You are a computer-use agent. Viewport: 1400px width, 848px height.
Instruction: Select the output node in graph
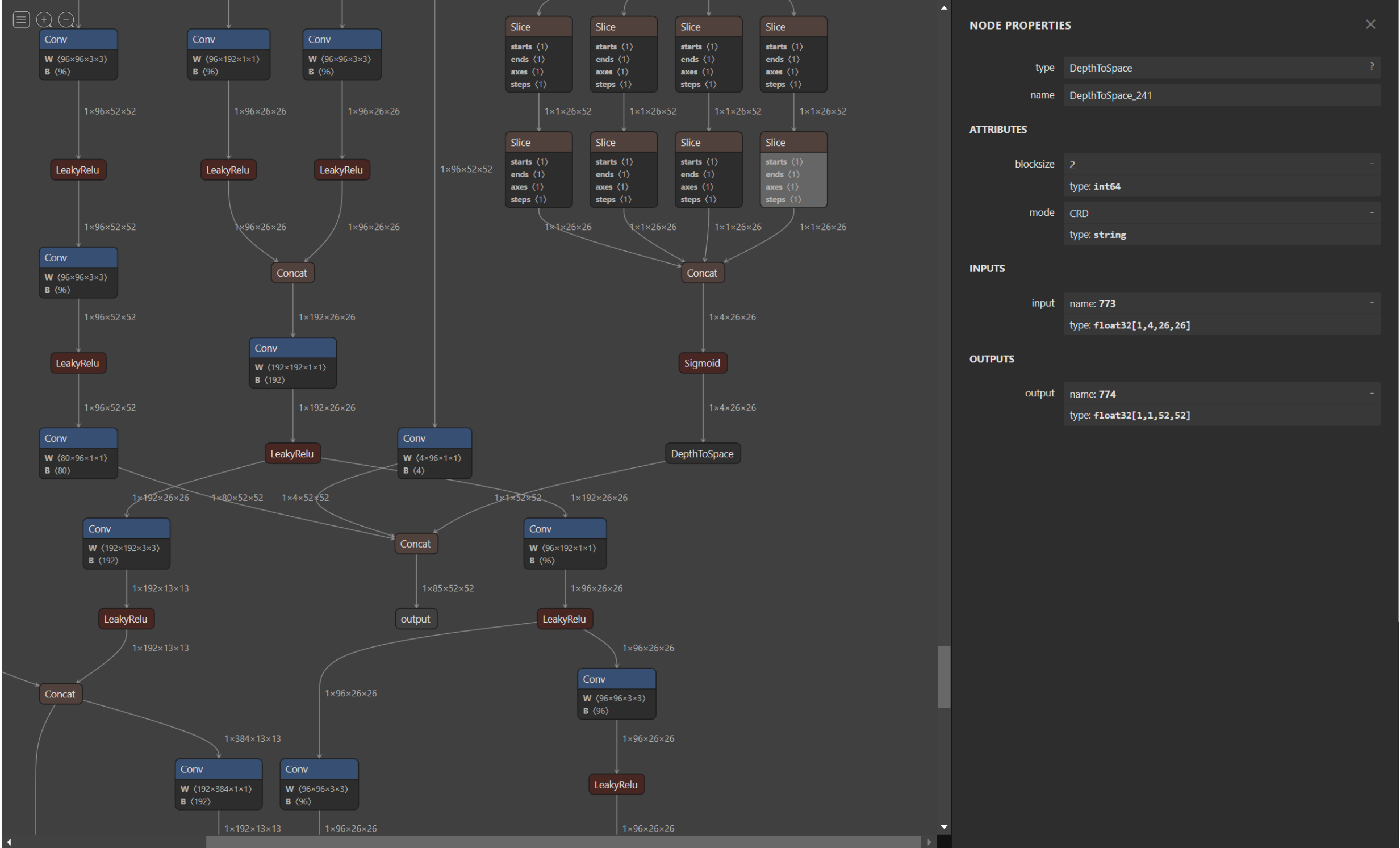coord(415,619)
